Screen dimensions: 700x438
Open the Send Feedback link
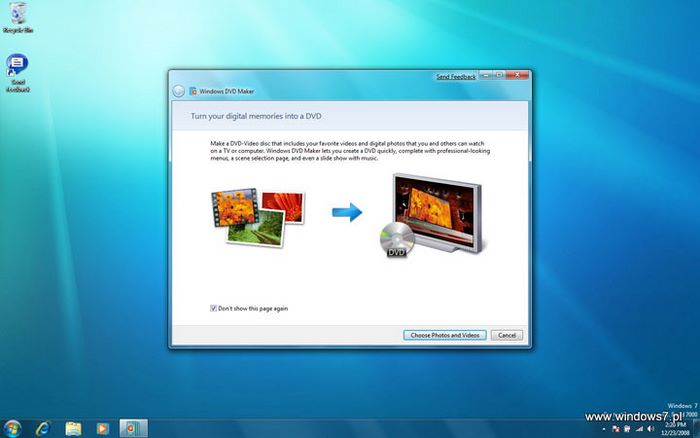(x=456, y=77)
